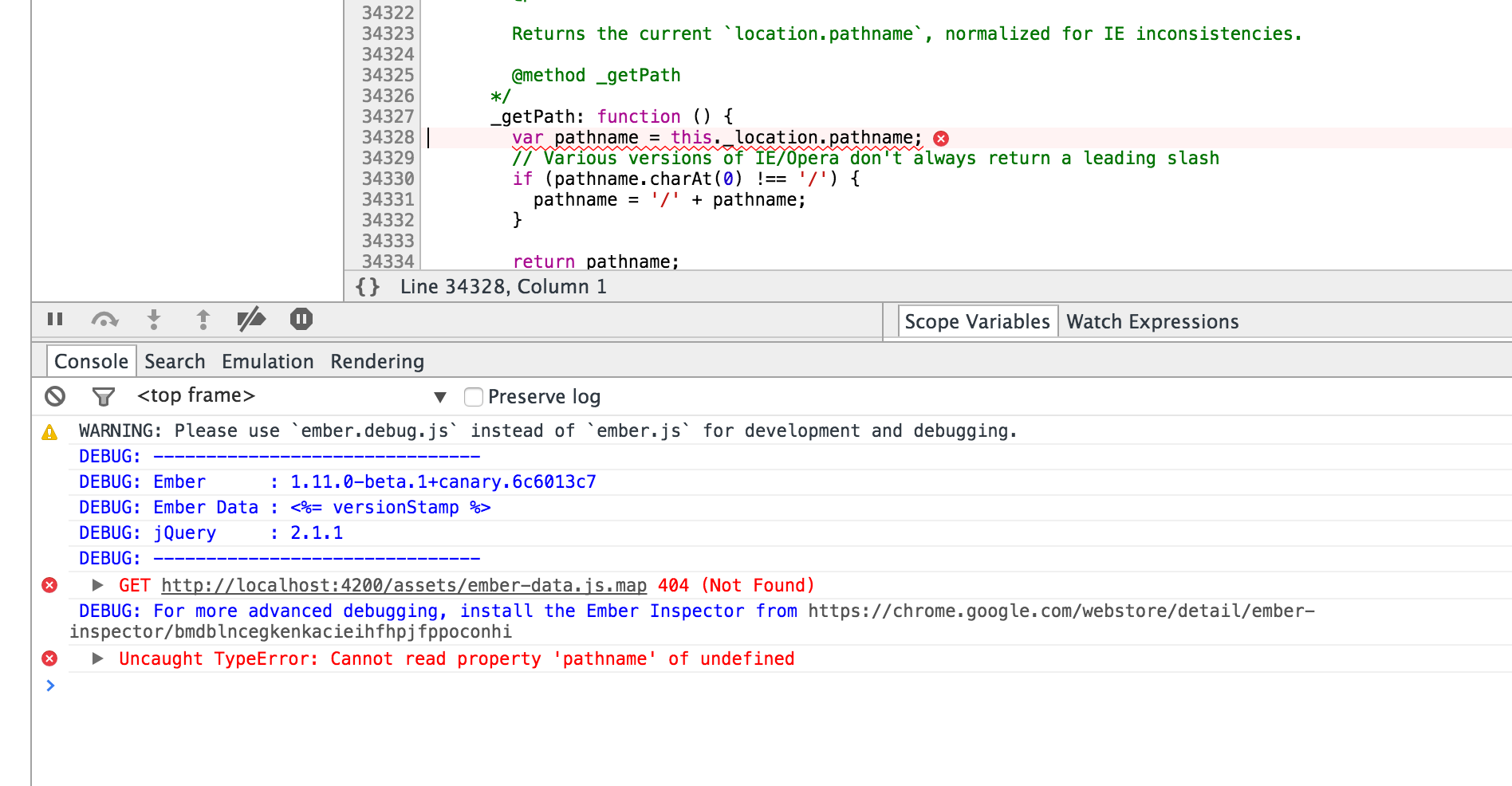Click the ember.debug.js warning message
Image resolution: width=1512 pixels, height=786 pixels.
pos(548,430)
